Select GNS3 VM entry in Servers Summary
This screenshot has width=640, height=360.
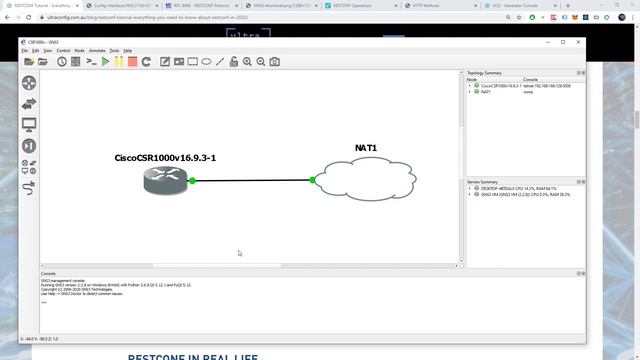[526, 195]
